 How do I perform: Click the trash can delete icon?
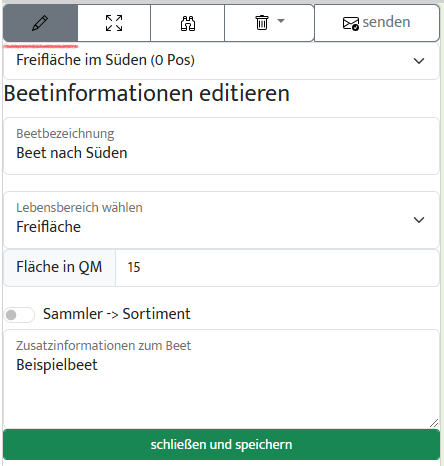[262, 23]
